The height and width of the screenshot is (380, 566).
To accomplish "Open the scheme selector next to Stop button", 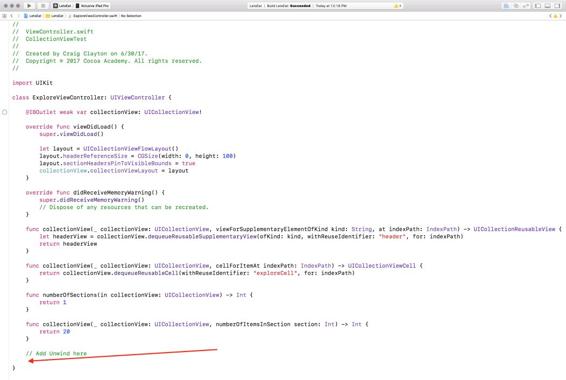I will tap(62, 6).
